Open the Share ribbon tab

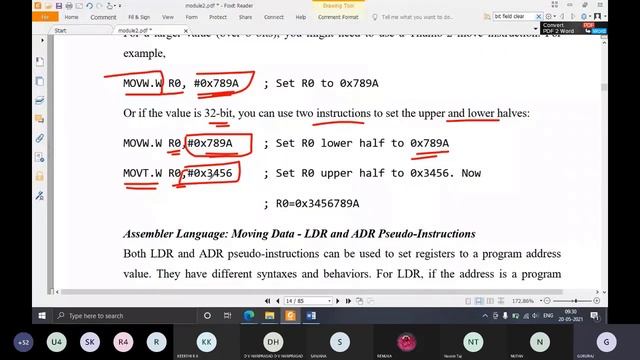pyautogui.click(x=245, y=17)
